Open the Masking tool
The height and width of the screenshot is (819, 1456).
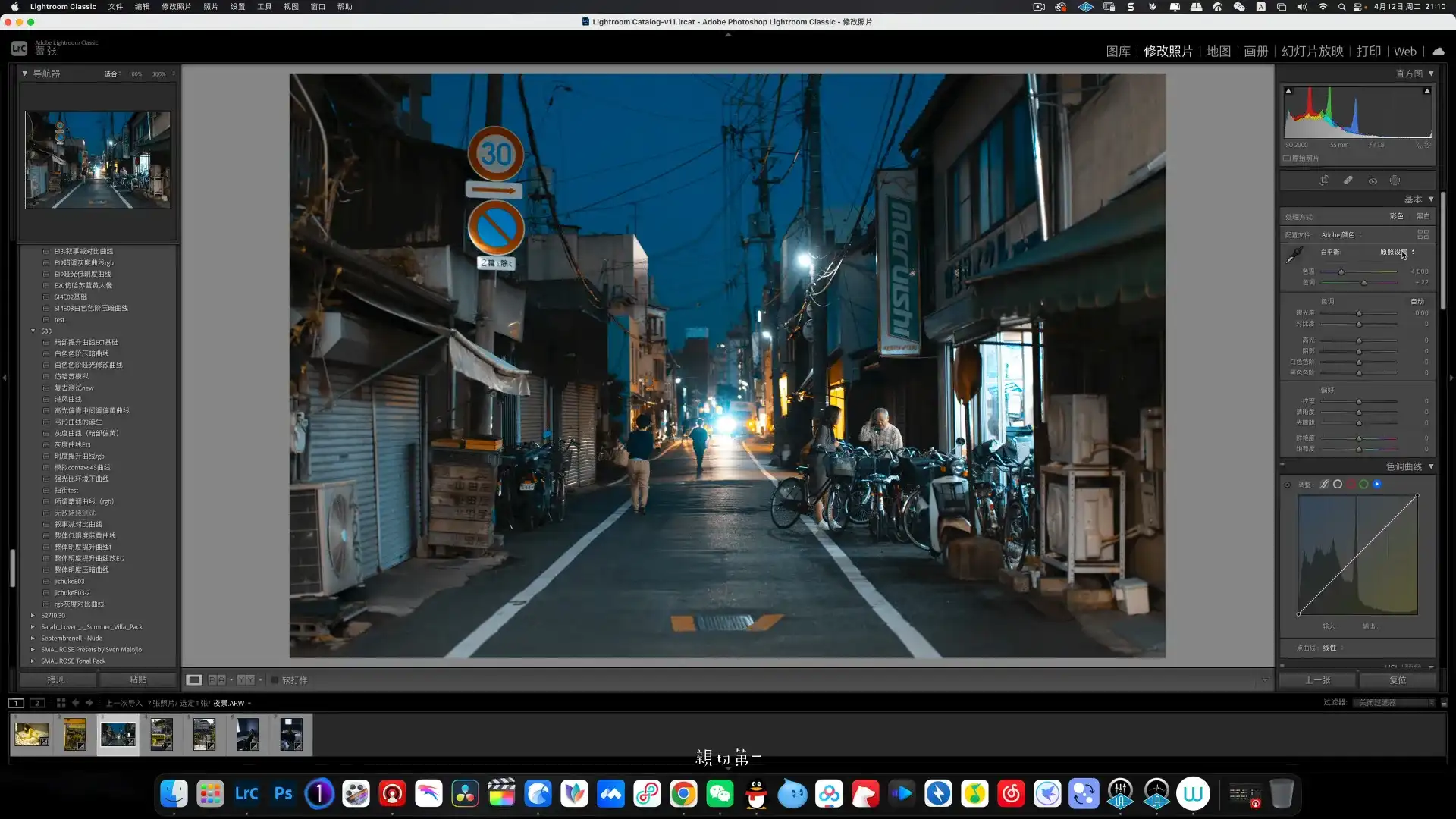pos(1395,180)
